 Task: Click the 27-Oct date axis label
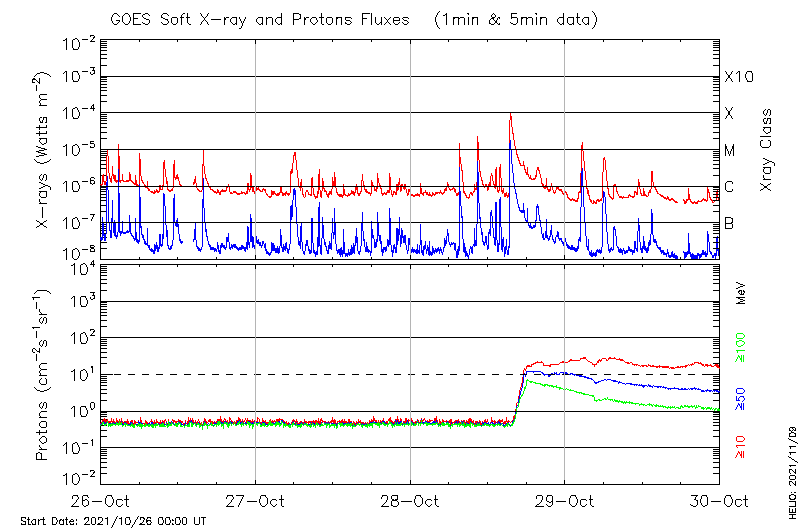(x=255, y=501)
